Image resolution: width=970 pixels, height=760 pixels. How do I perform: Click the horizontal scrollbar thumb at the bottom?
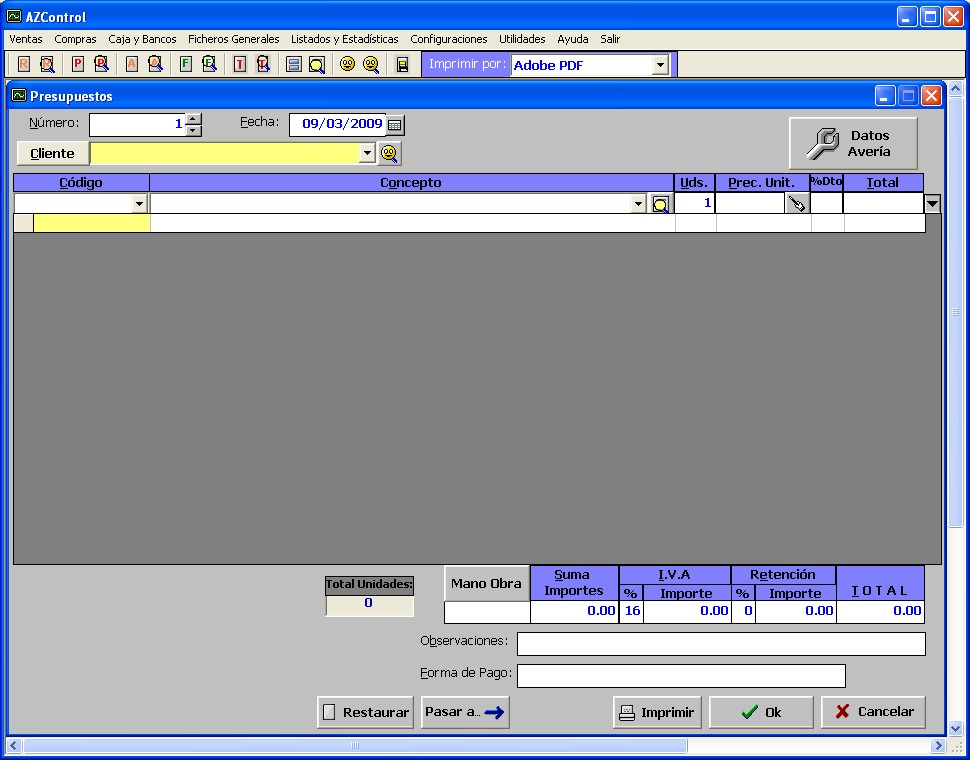pos(355,746)
